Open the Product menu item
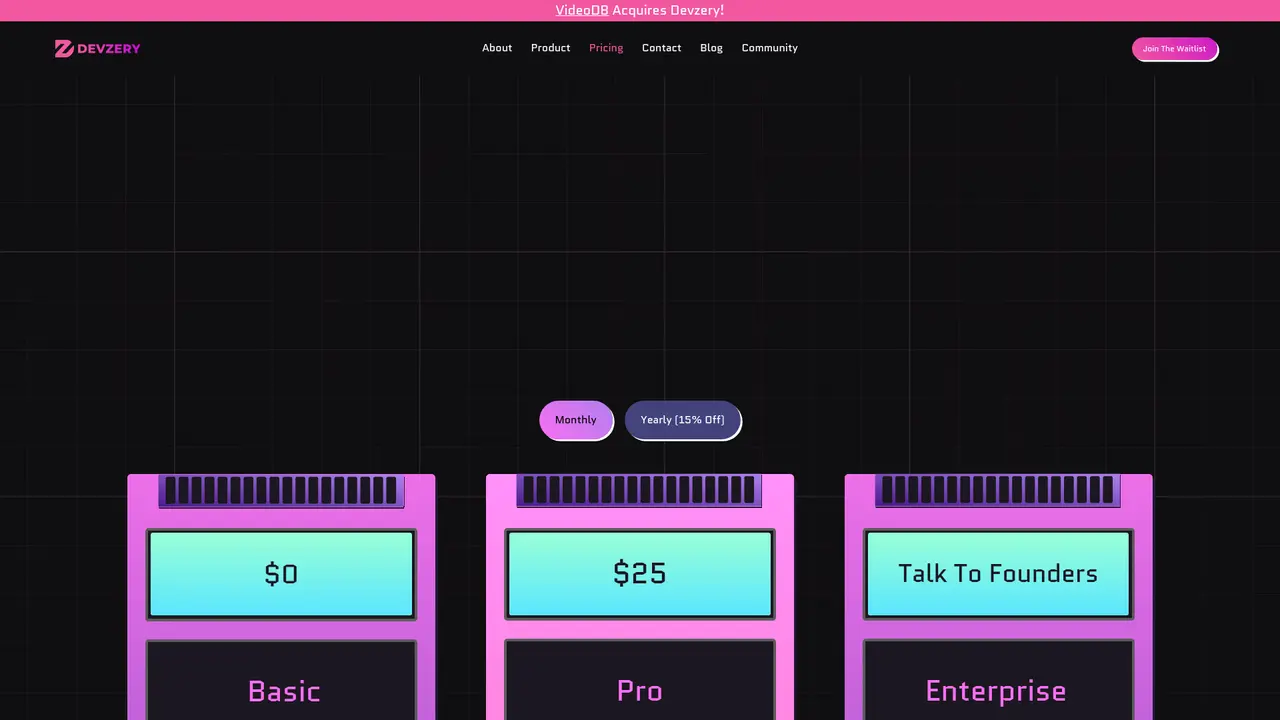 tap(551, 48)
